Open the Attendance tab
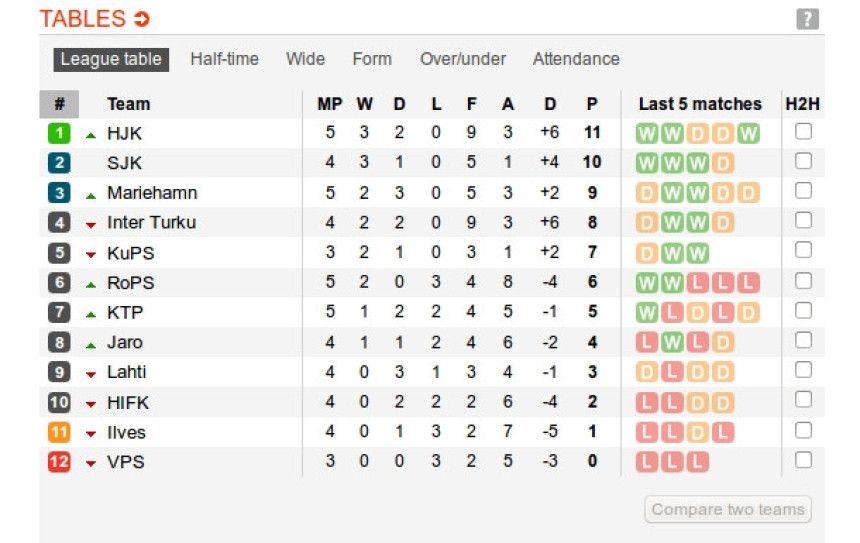Screen dimensions: 860x543 pos(575,59)
